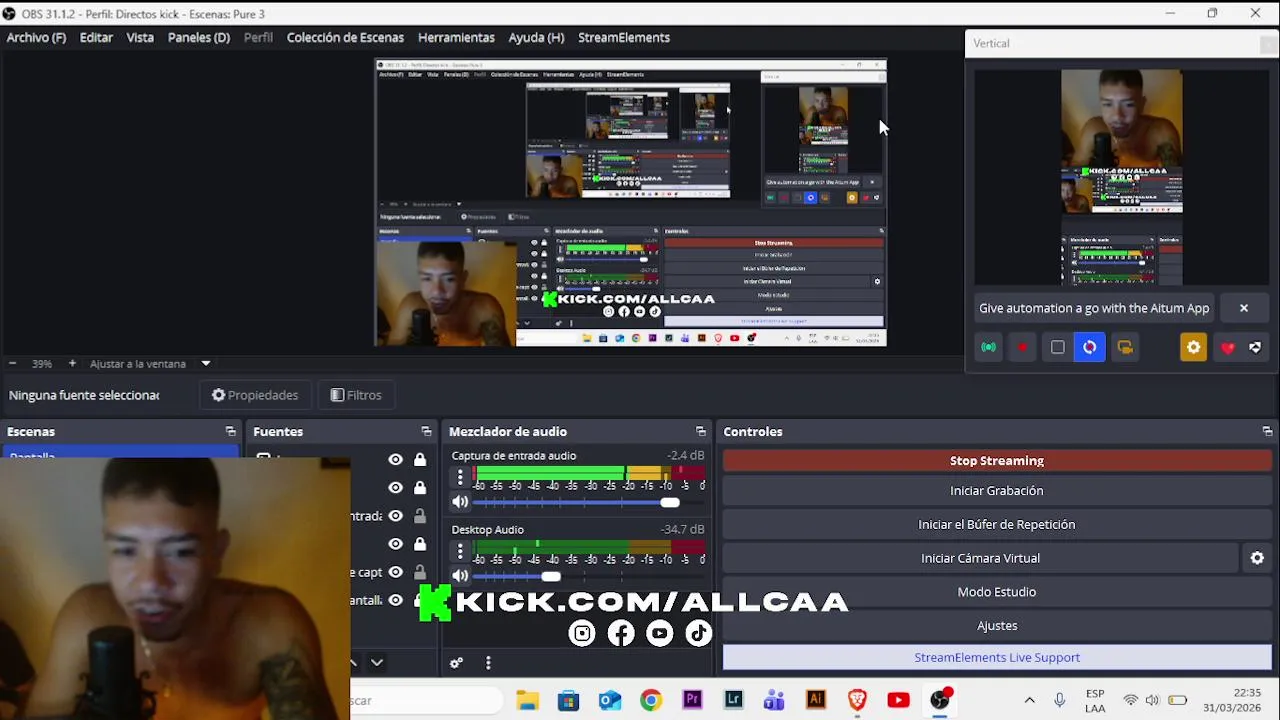This screenshot has height=720, width=1280.
Task: Pop out the Controles dock
Action: [x=1267, y=431]
